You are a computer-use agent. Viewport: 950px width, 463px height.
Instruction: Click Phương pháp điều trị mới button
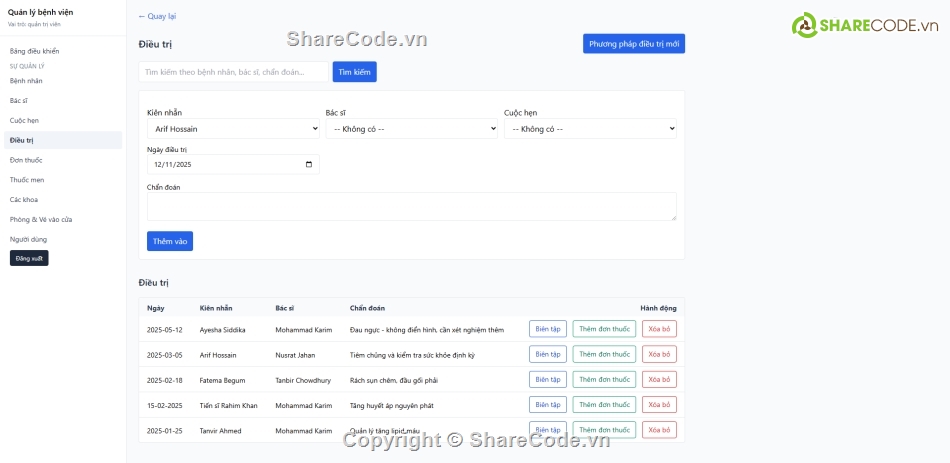634,44
